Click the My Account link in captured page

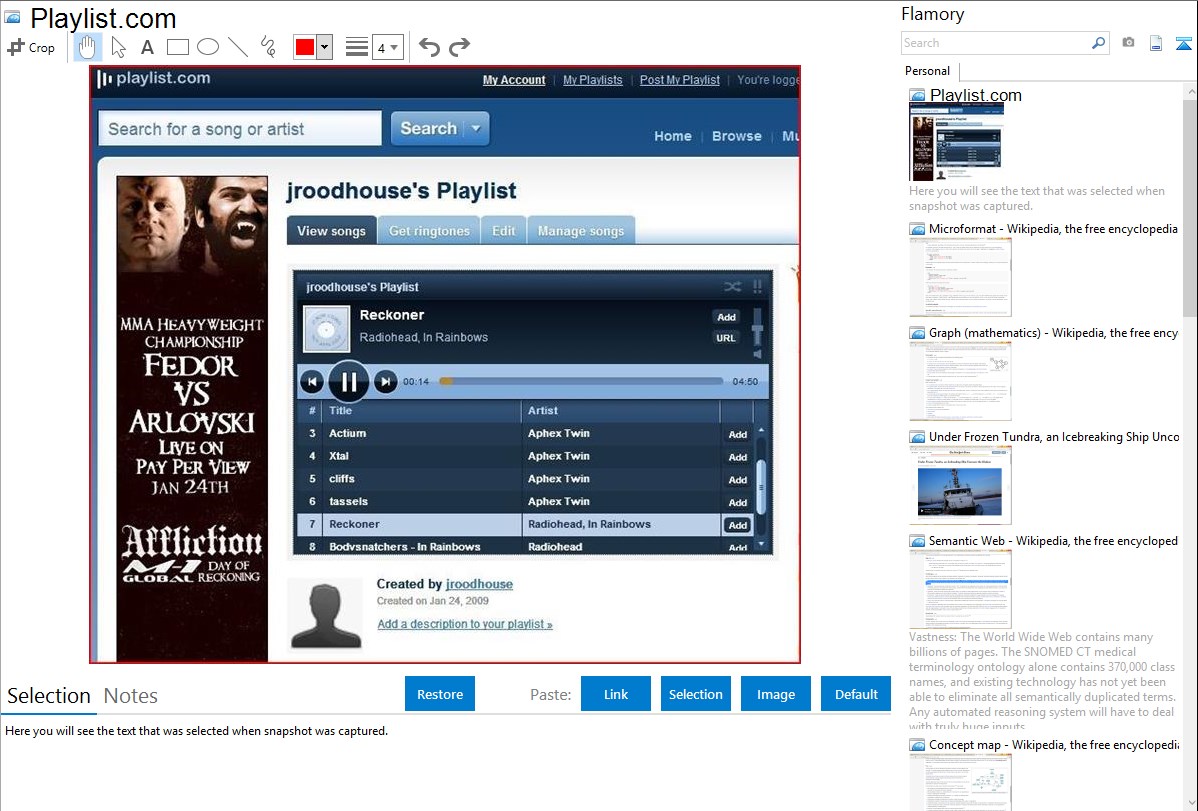pyautogui.click(x=514, y=80)
